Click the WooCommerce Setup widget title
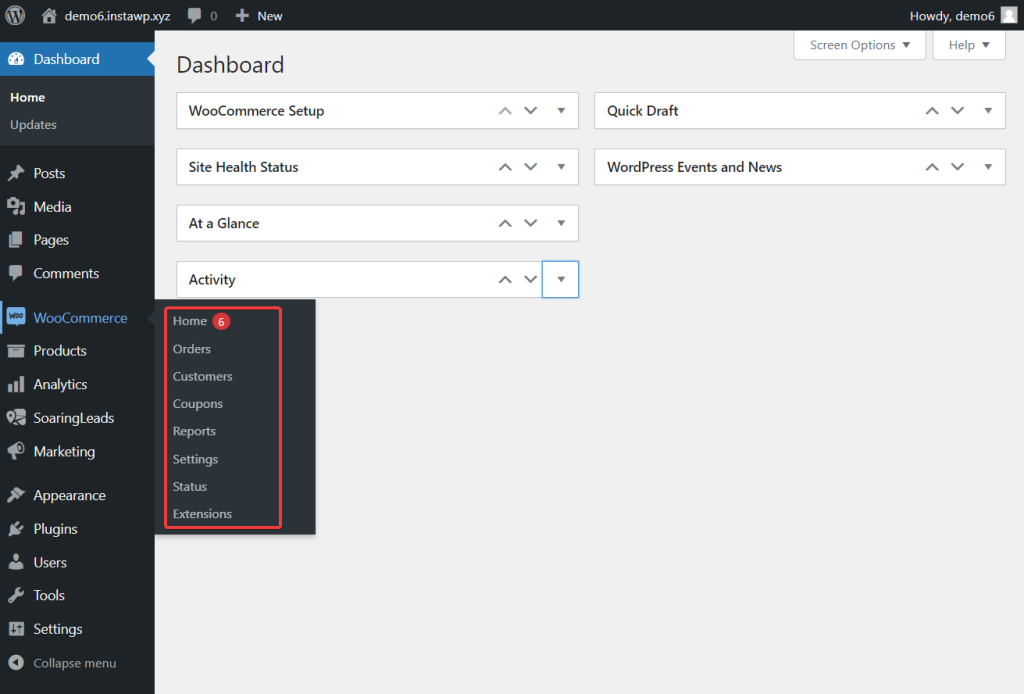This screenshot has width=1024, height=694. [256, 110]
